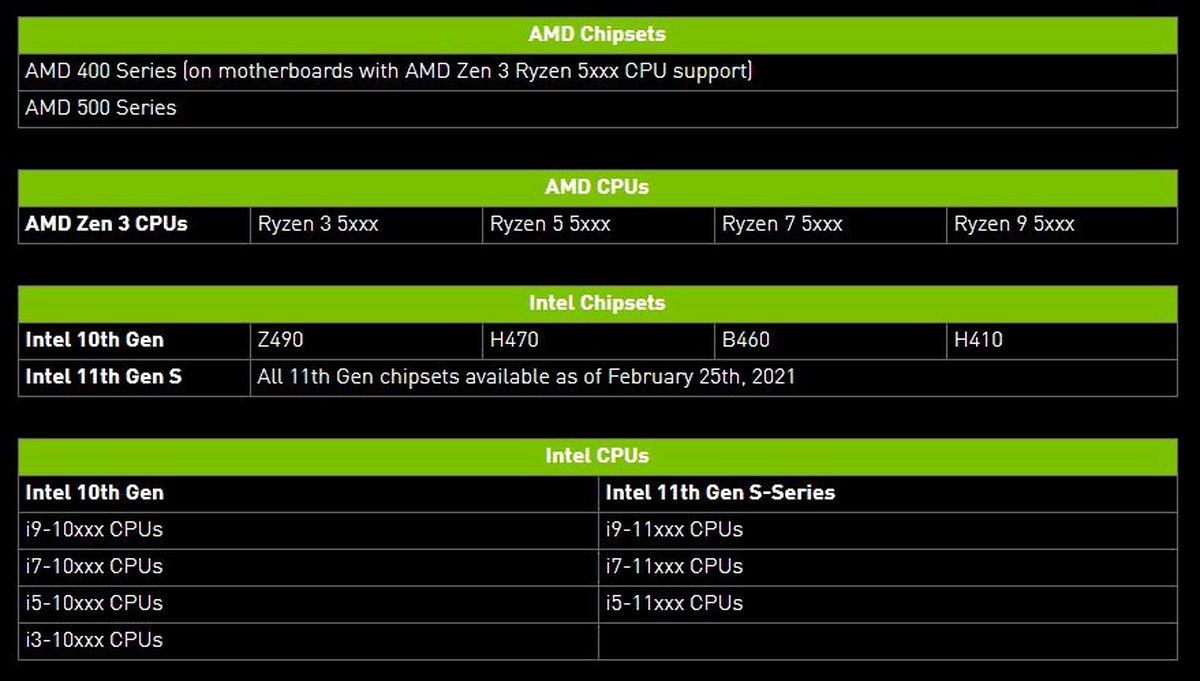Click the Intel 11th Gen S label
1200x681 pixels.
pos(104,377)
